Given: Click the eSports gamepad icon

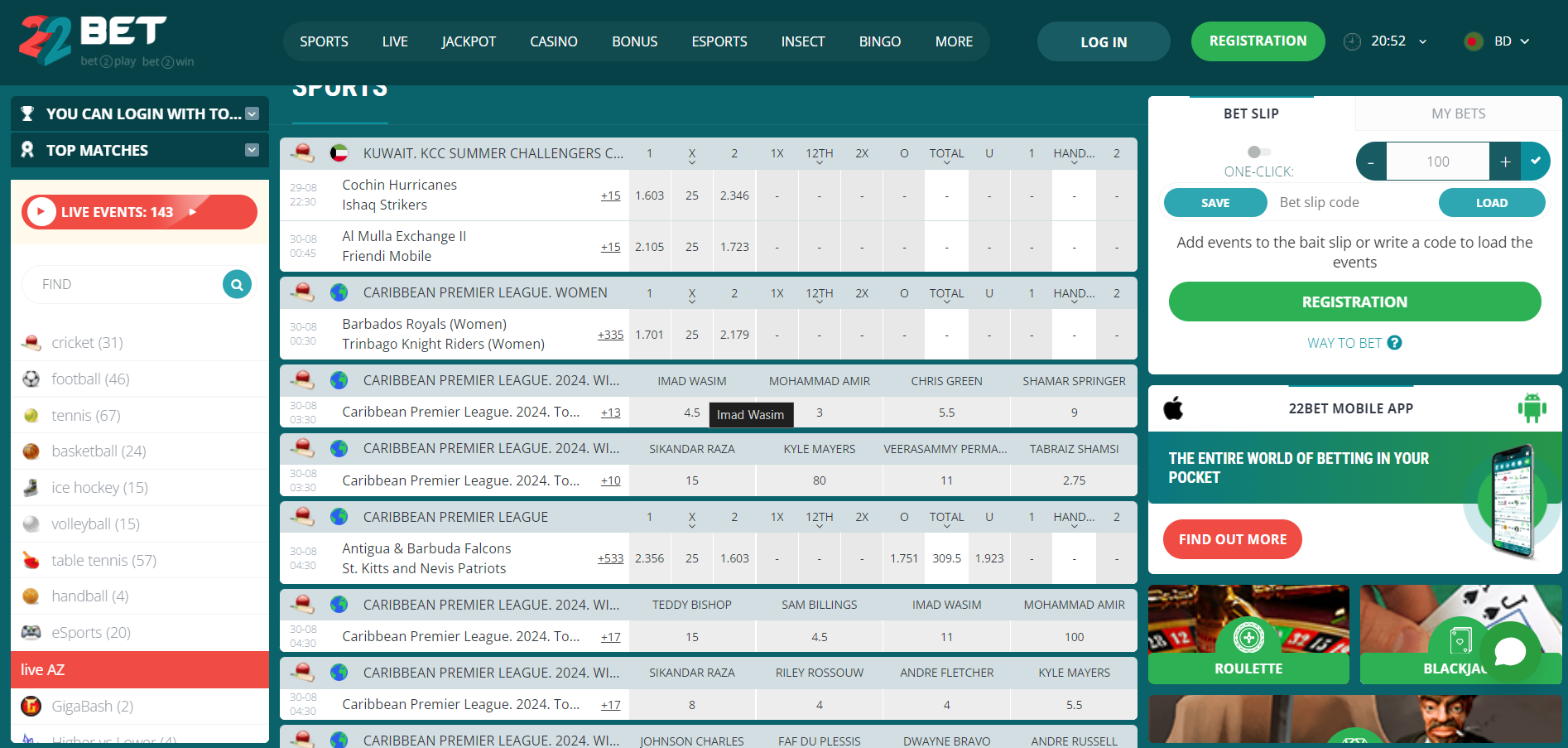Looking at the screenshot, I should click(31, 632).
